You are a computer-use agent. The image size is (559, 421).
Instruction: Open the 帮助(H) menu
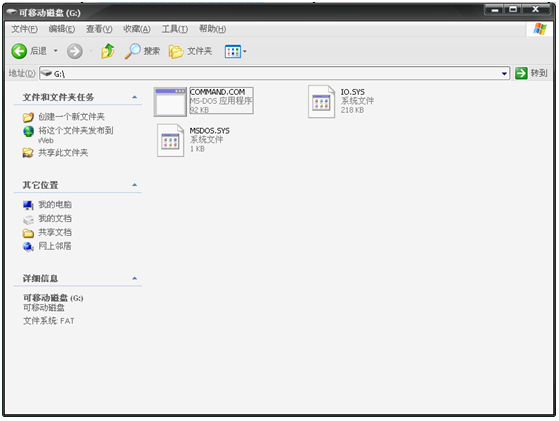coord(212,29)
